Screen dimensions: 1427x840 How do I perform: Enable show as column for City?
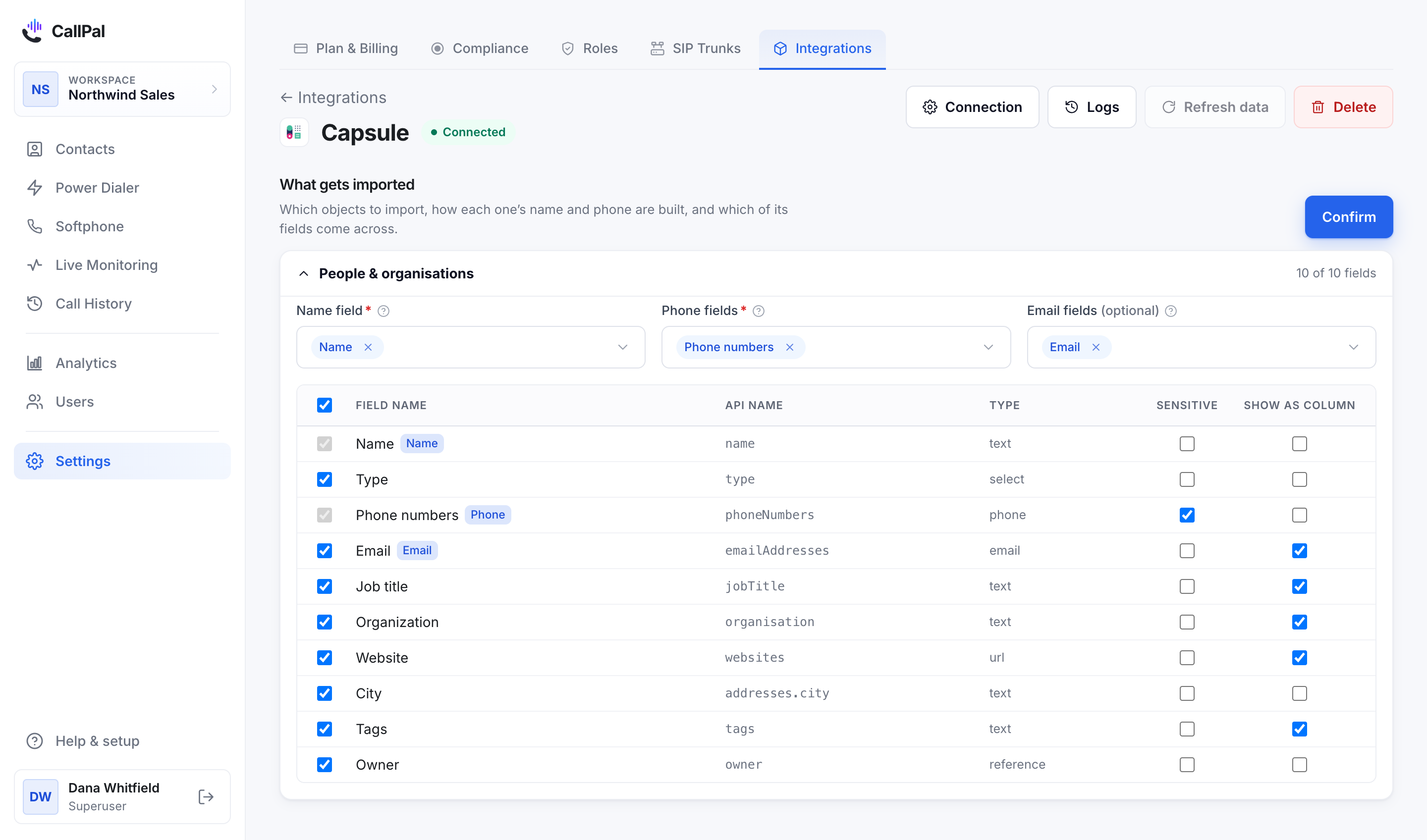[x=1300, y=693]
